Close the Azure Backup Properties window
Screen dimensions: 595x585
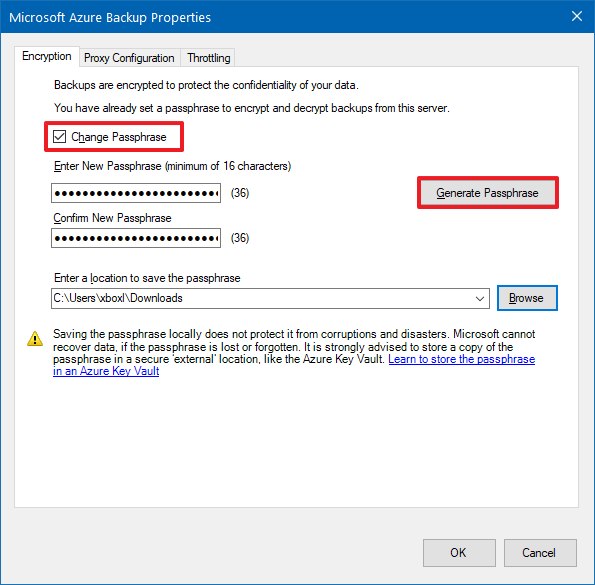click(577, 16)
